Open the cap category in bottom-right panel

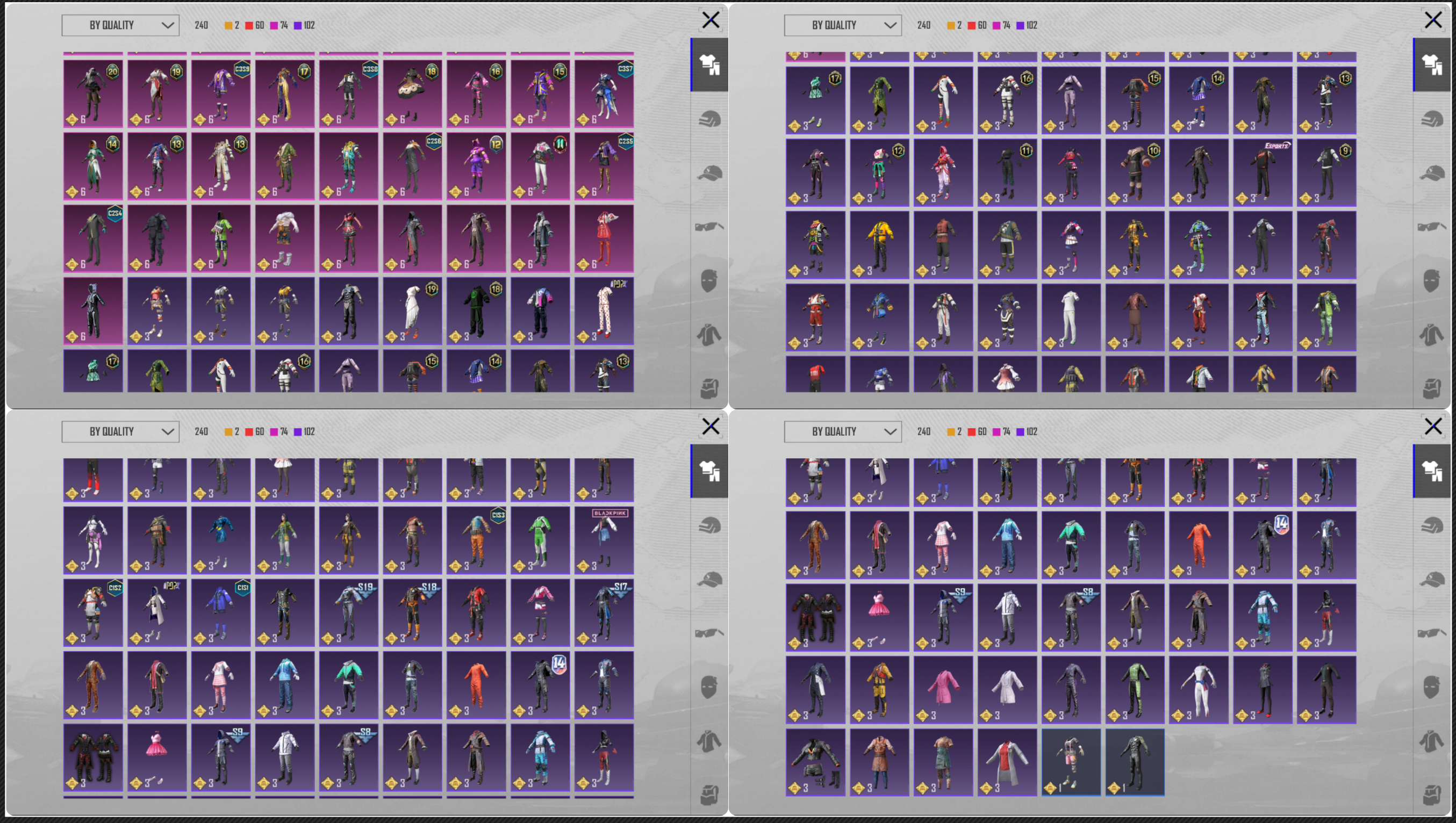coord(1432,580)
